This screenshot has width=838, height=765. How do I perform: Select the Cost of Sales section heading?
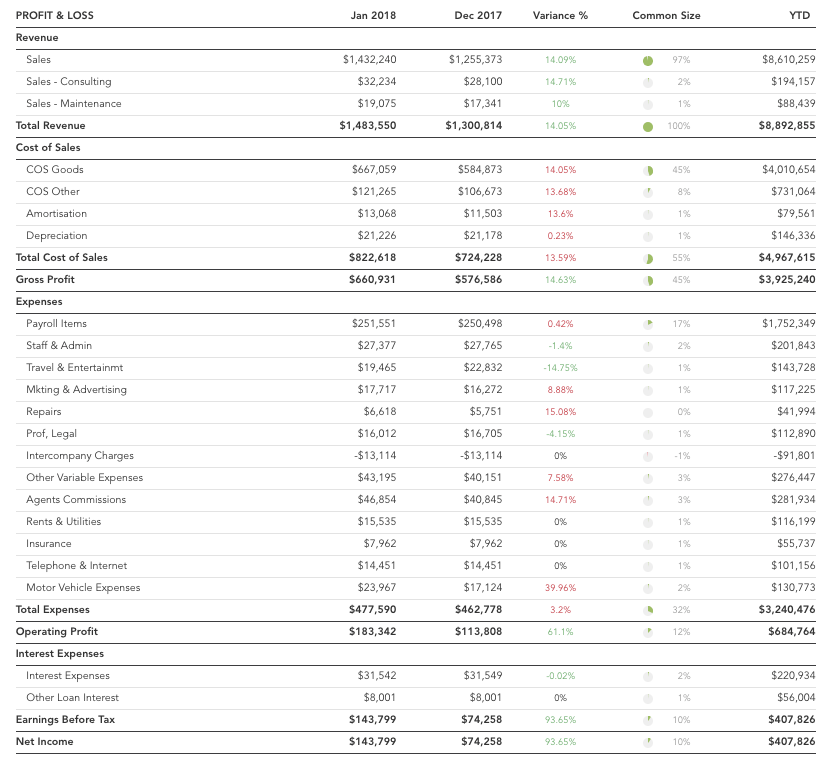click(48, 148)
